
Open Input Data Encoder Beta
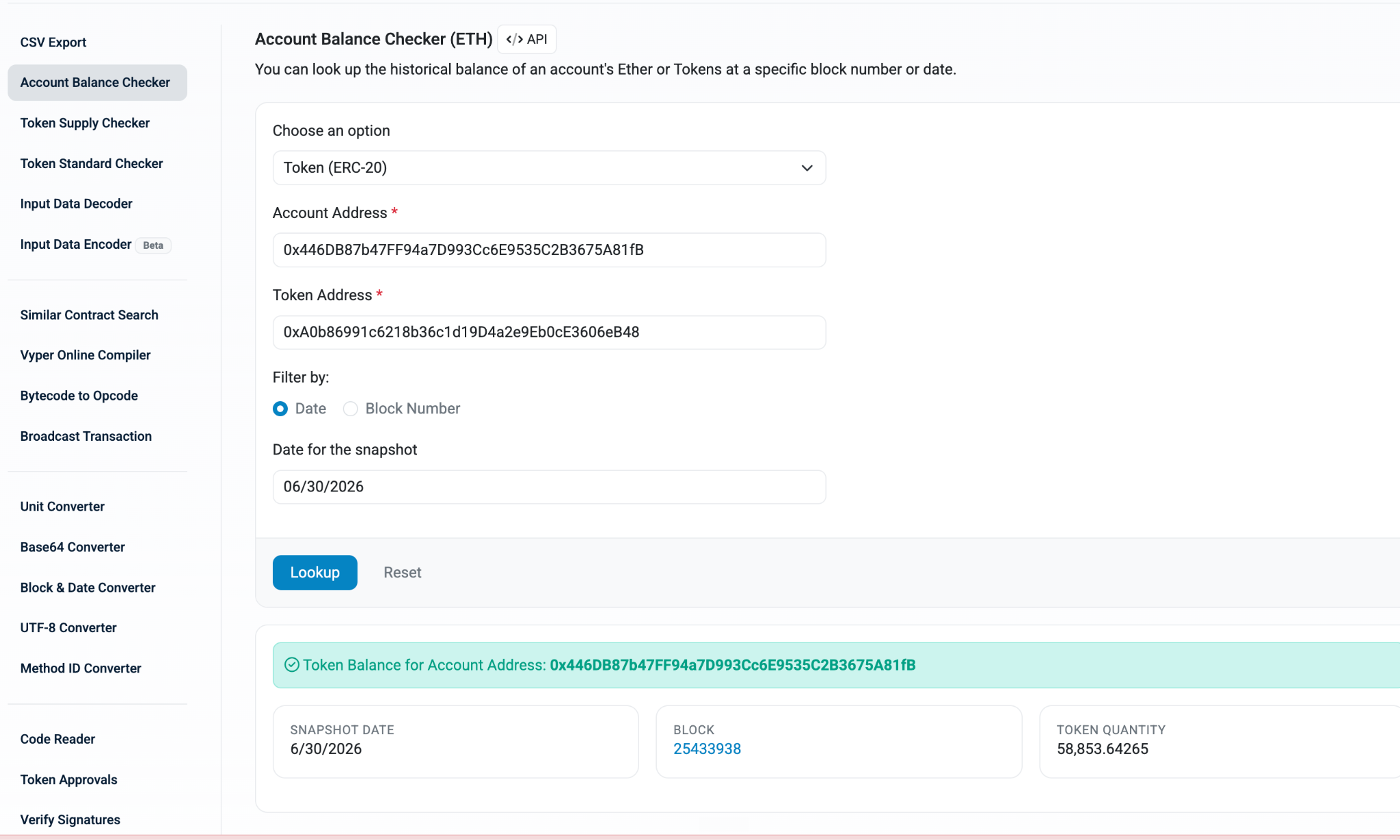click(95, 245)
